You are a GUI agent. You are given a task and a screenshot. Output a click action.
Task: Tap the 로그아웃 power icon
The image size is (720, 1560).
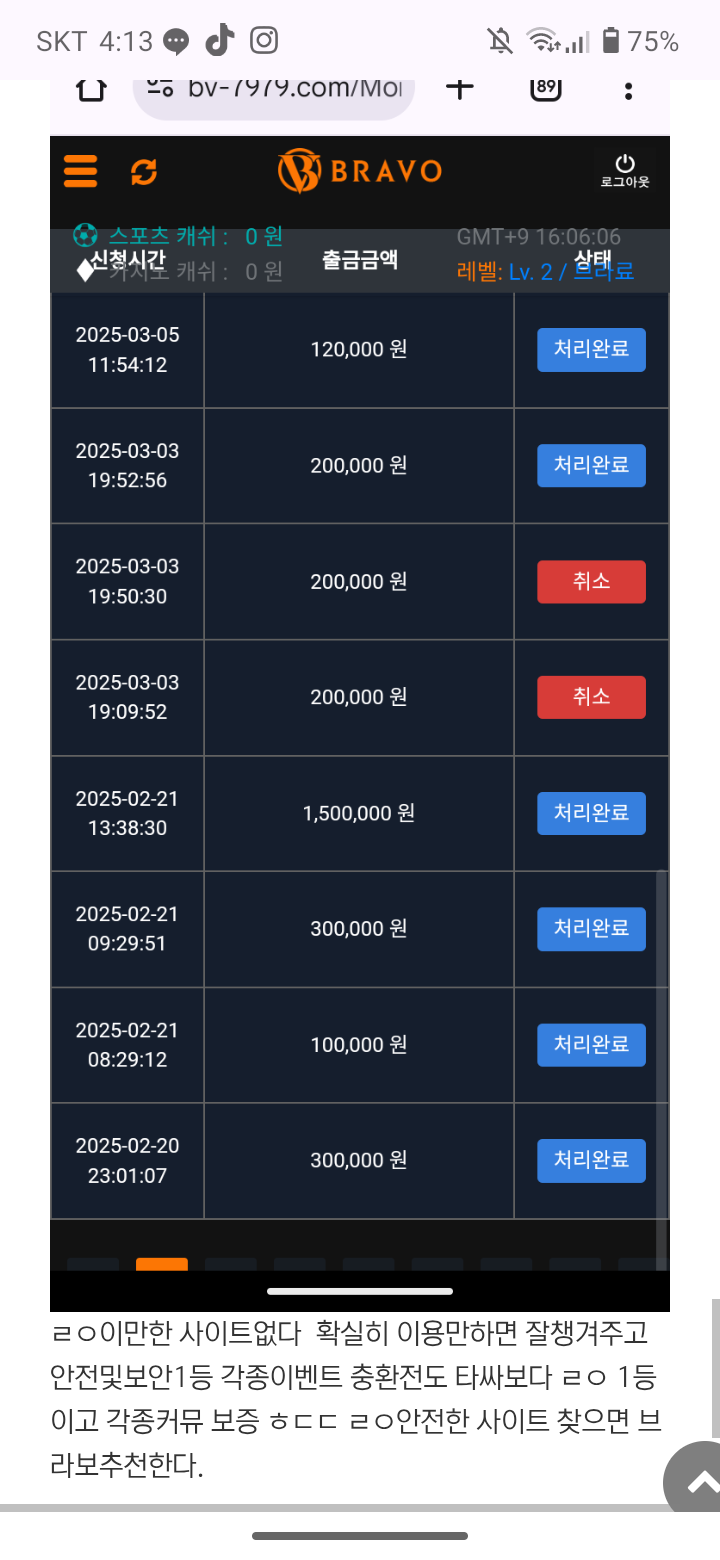(x=625, y=171)
